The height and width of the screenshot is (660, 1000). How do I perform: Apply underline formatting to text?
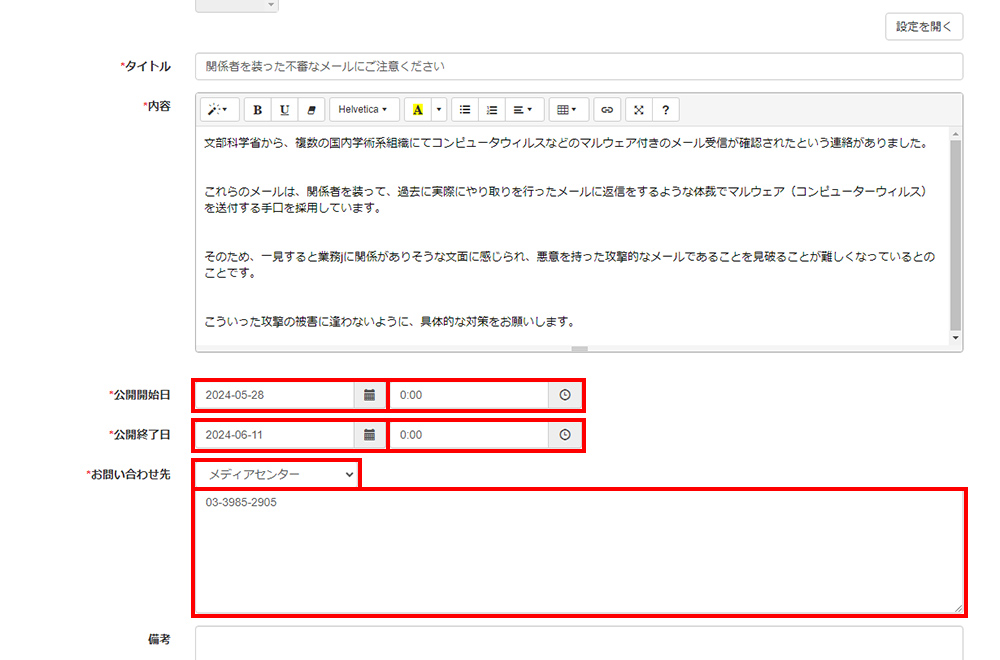coord(285,110)
